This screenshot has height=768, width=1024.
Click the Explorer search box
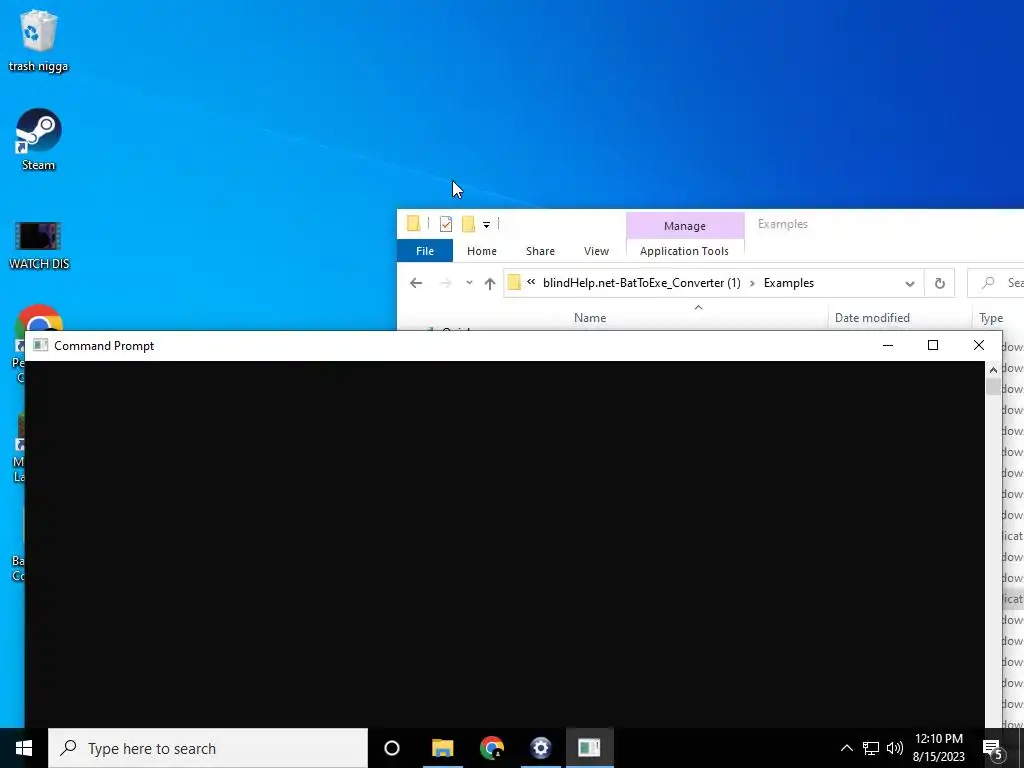[995, 283]
